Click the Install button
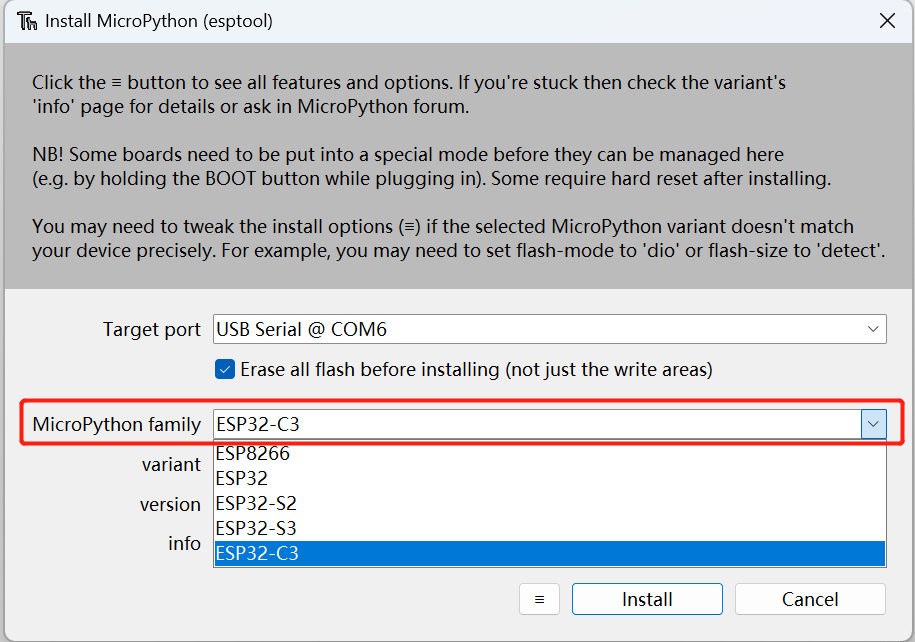 point(647,599)
